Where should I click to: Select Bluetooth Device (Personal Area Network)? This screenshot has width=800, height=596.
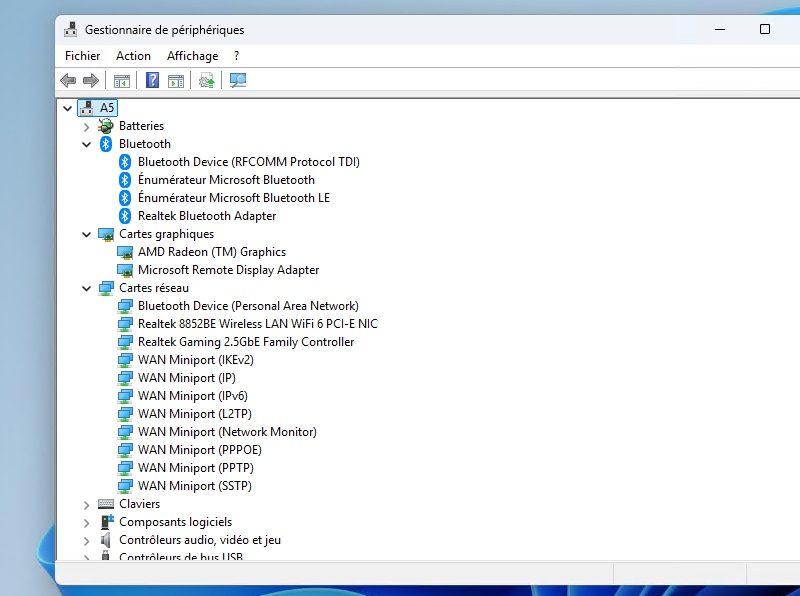[248, 306]
